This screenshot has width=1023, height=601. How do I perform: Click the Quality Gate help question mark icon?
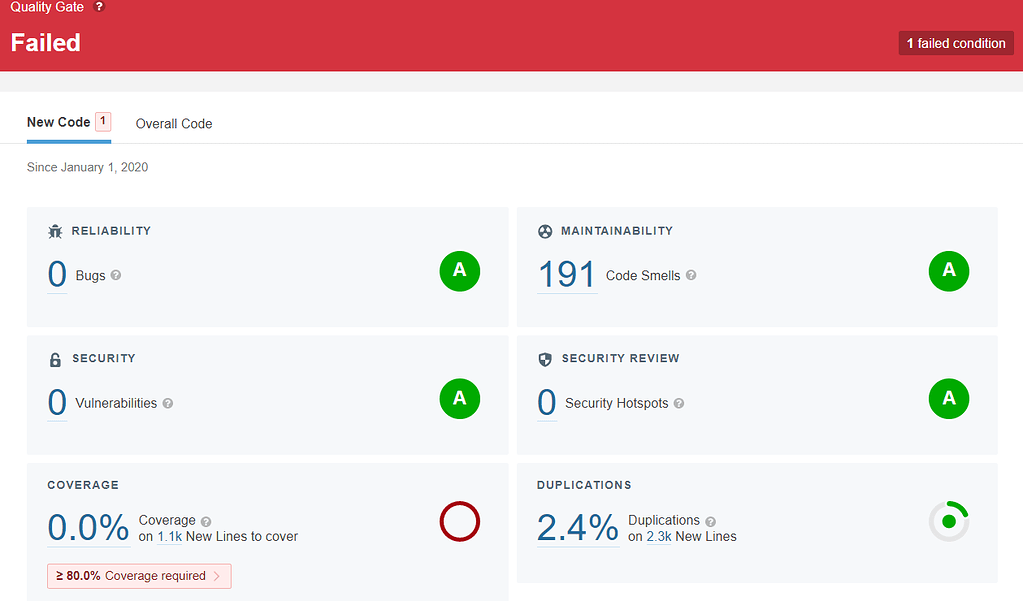pos(99,7)
